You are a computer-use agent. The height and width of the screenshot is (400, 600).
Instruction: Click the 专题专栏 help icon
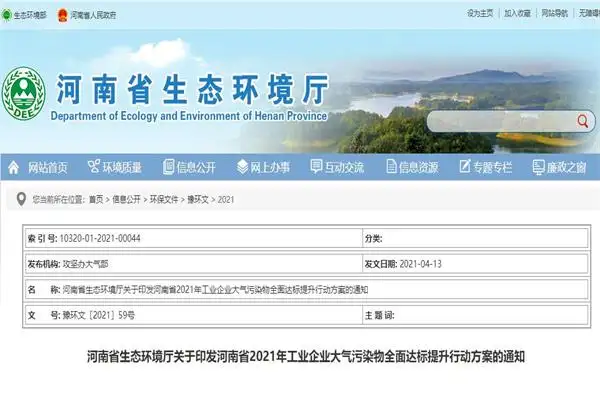tap(463, 167)
